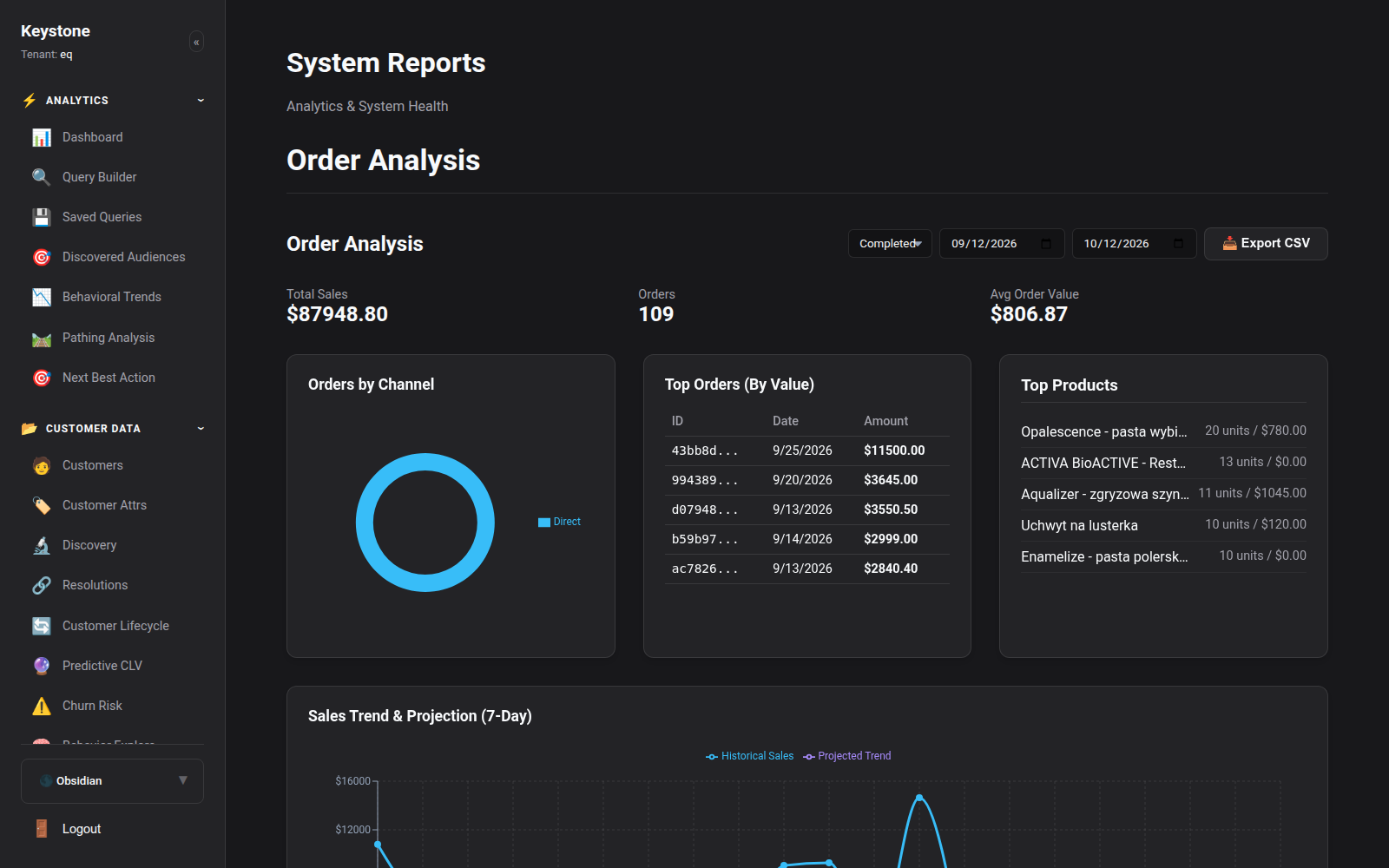Click the Opalescence product row
The image size is (1389, 868).
click(x=1163, y=431)
